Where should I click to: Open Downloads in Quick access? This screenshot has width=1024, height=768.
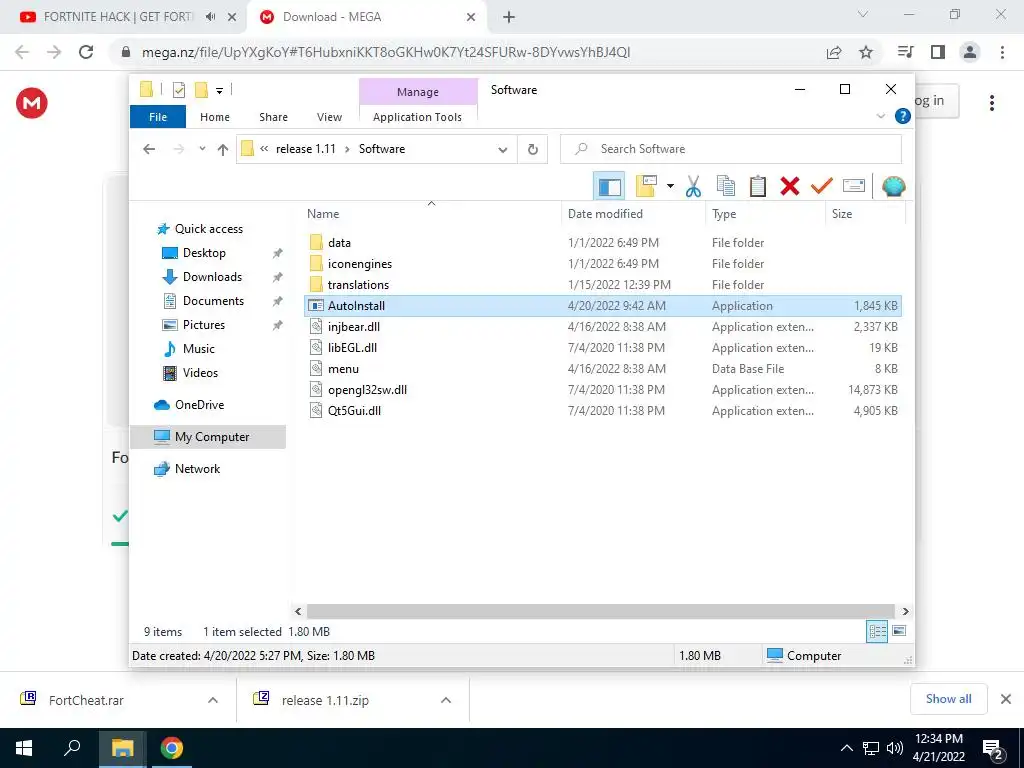[x=212, y=277]
